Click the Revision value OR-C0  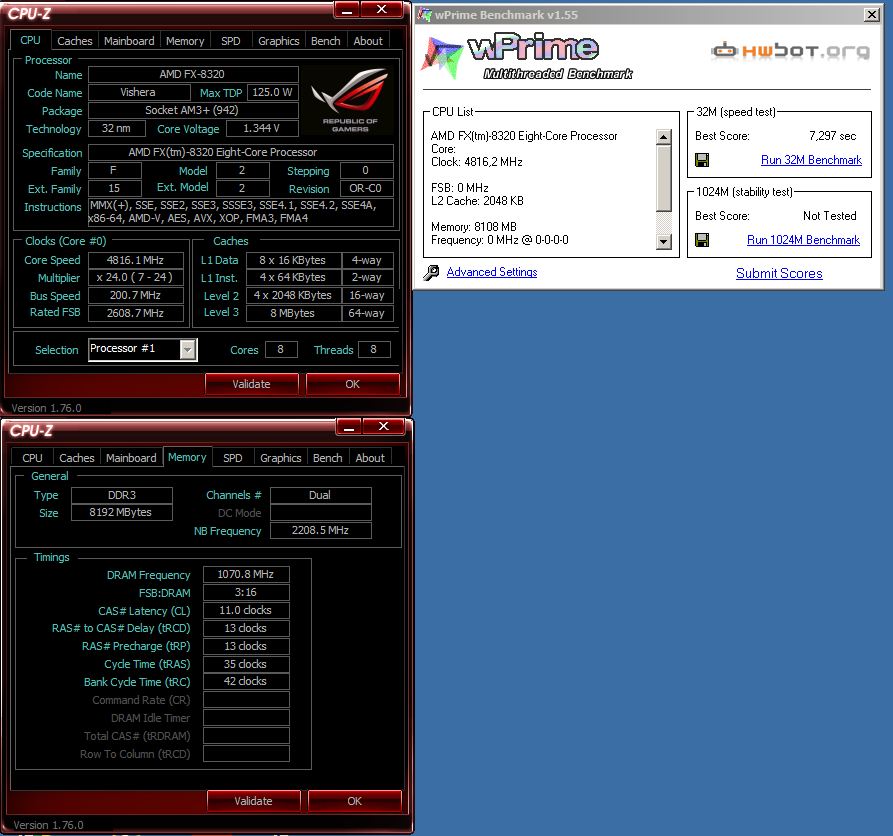(x=366, y=188)
